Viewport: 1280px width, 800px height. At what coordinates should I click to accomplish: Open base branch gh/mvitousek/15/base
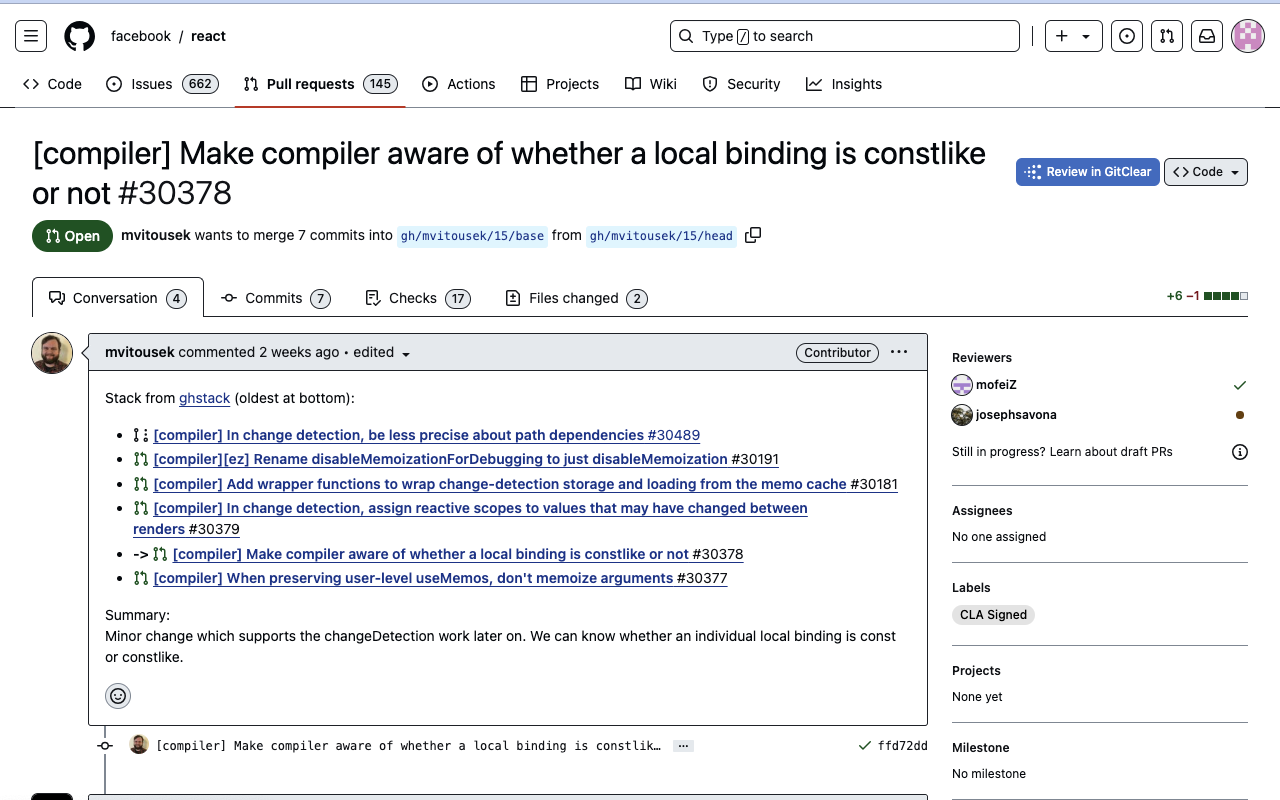[472, 236]
